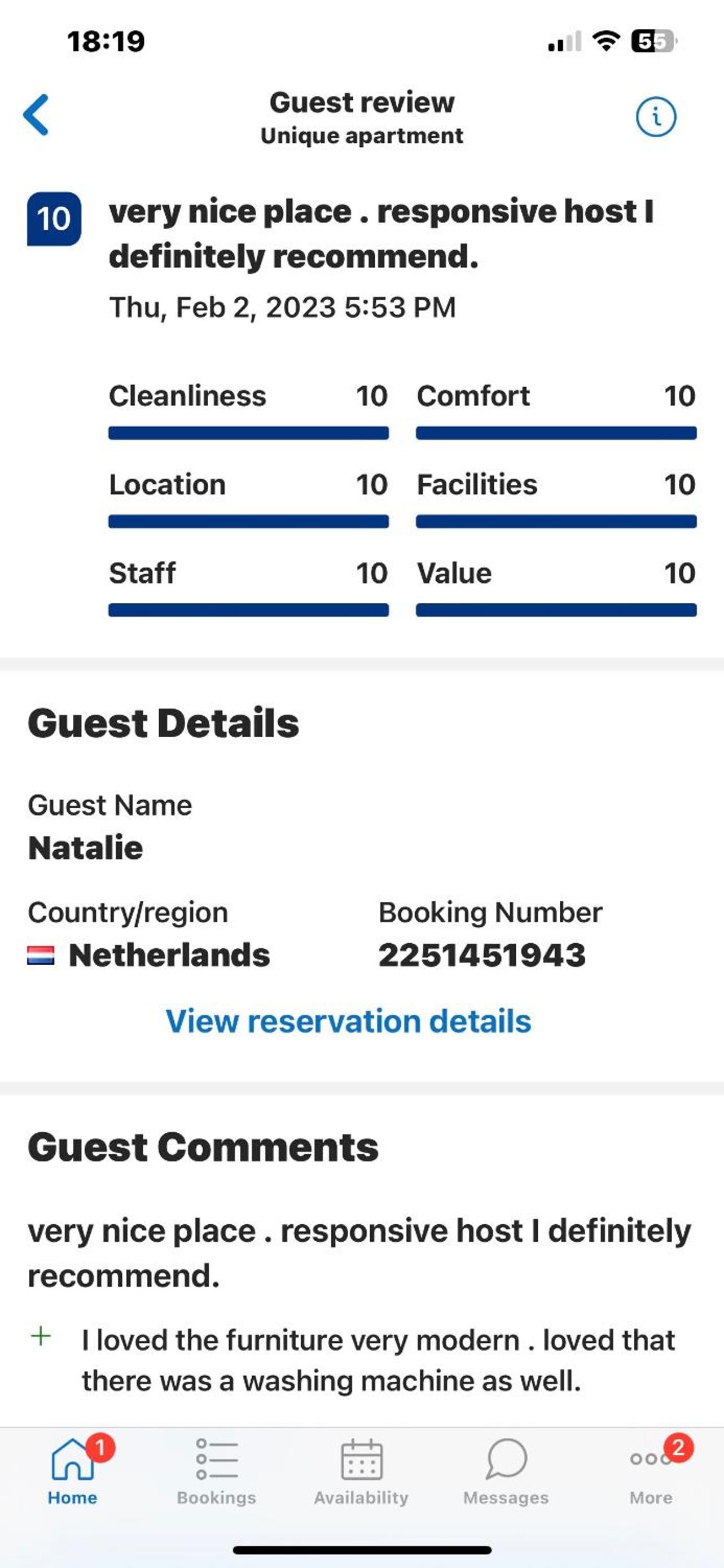Tap the Netherlands flag icon
Image resolution: width=724 pixels, height=1568 pixels.
coord(41,955)
